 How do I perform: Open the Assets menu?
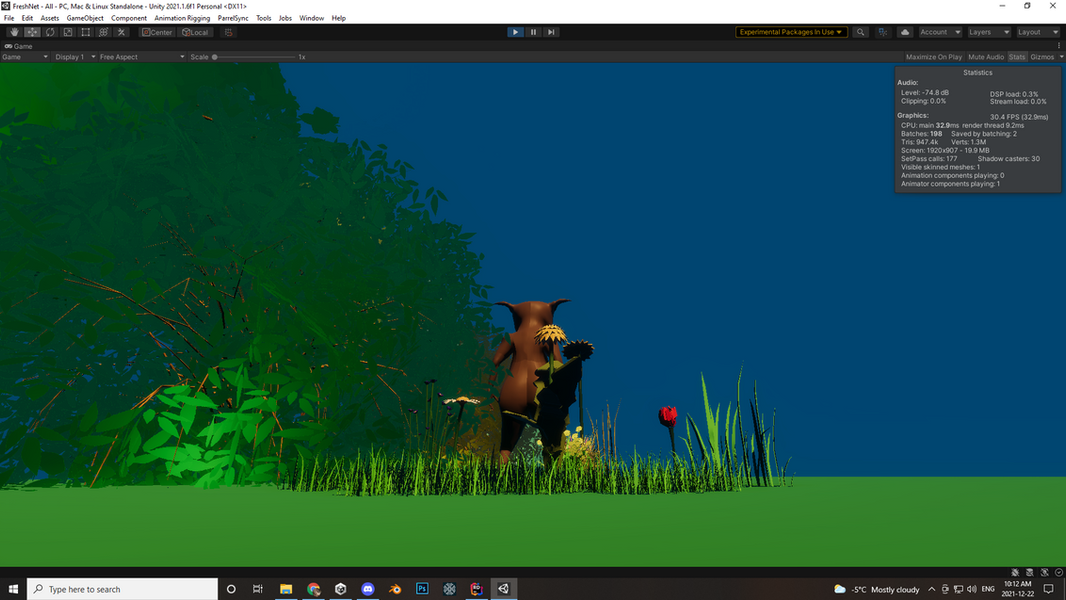click(50, 18)
